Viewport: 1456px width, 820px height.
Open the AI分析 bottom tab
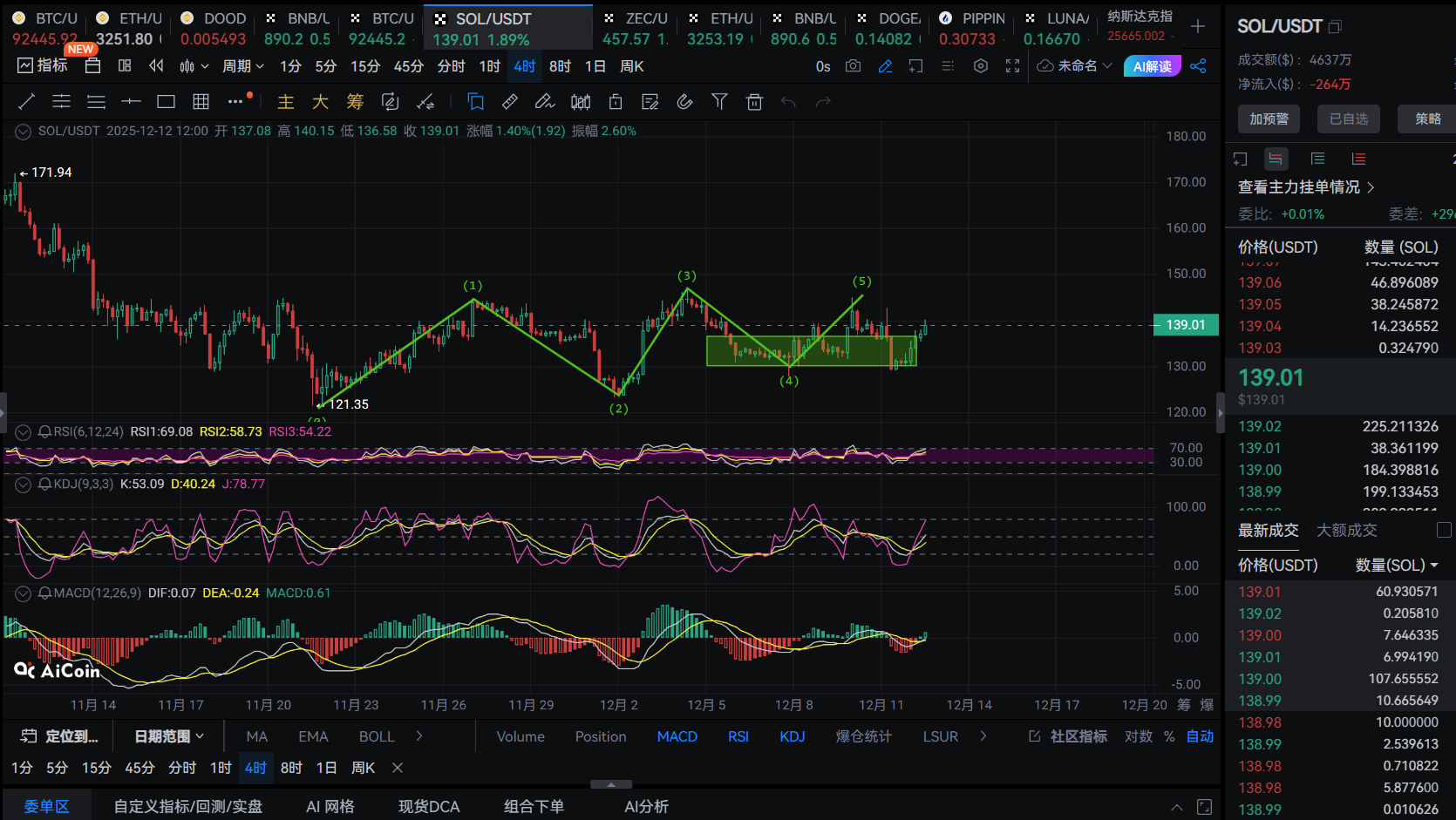[x=646, y=806]
